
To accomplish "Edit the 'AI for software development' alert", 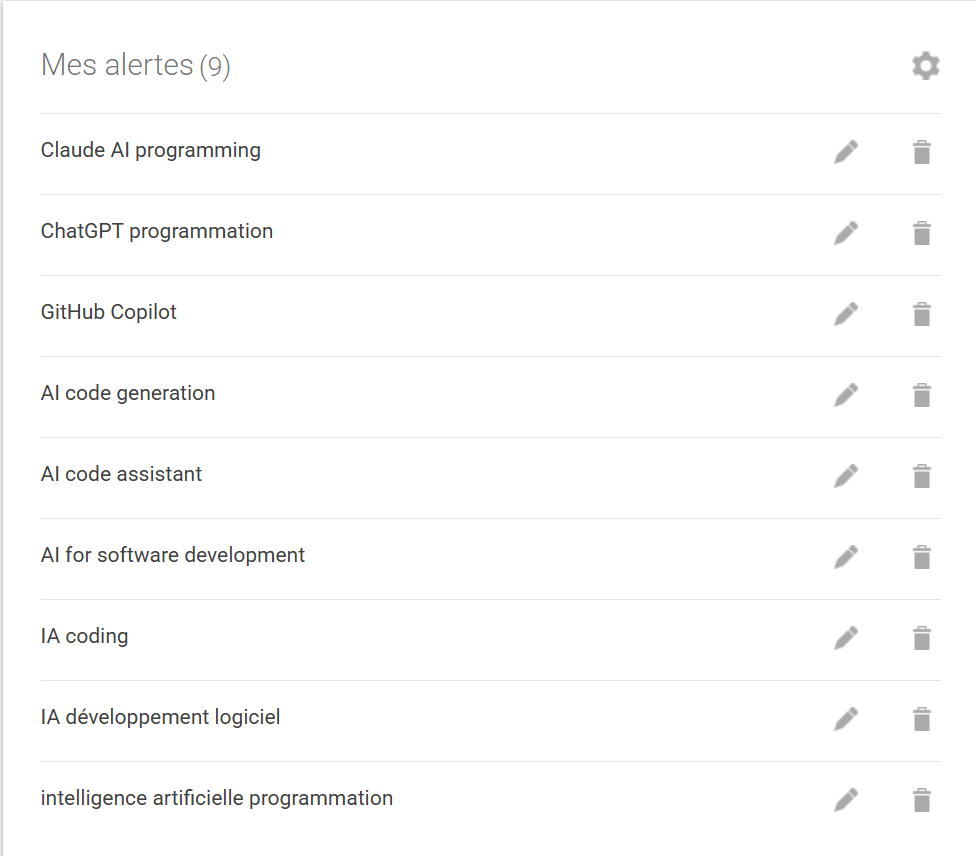I will point(846,555).
